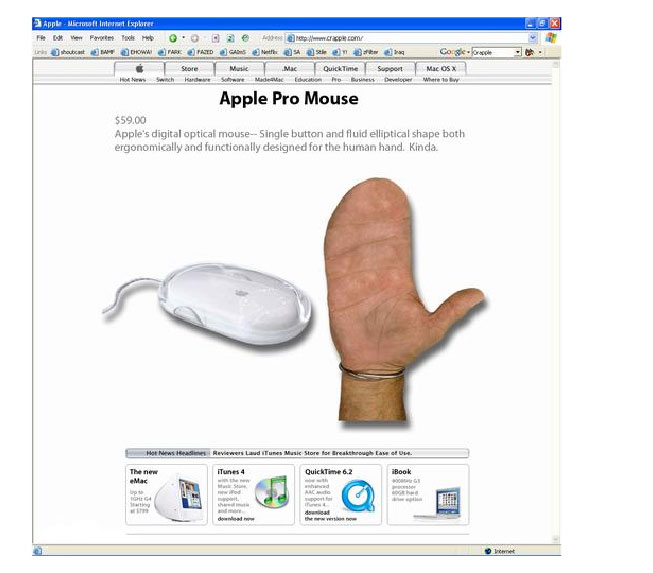Click the QuickTime blue Q logo
This screenshot has width=653, height=573.
[358, 496]
